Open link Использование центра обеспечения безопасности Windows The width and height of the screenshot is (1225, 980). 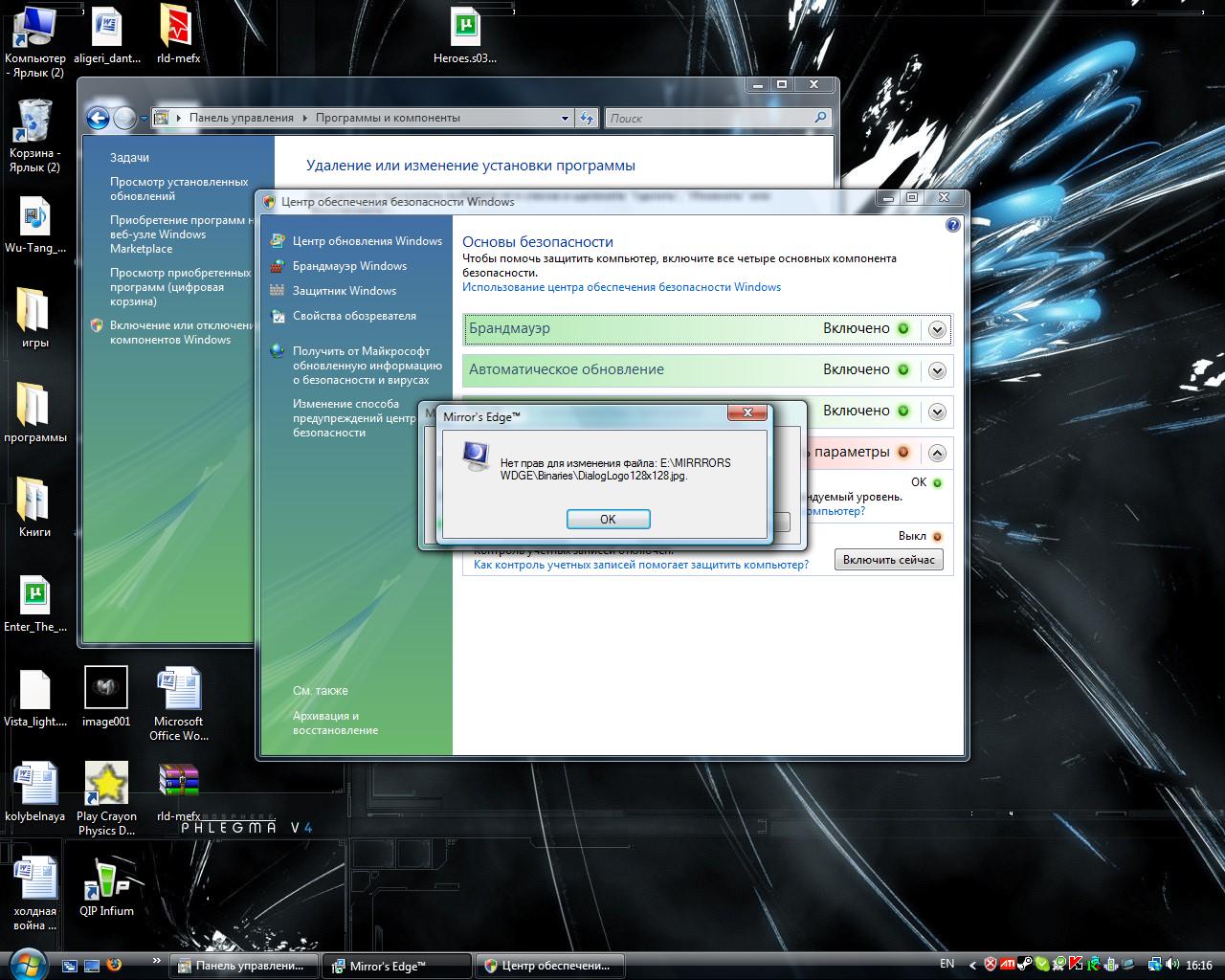pyautogui.click(x=621, y=287)
